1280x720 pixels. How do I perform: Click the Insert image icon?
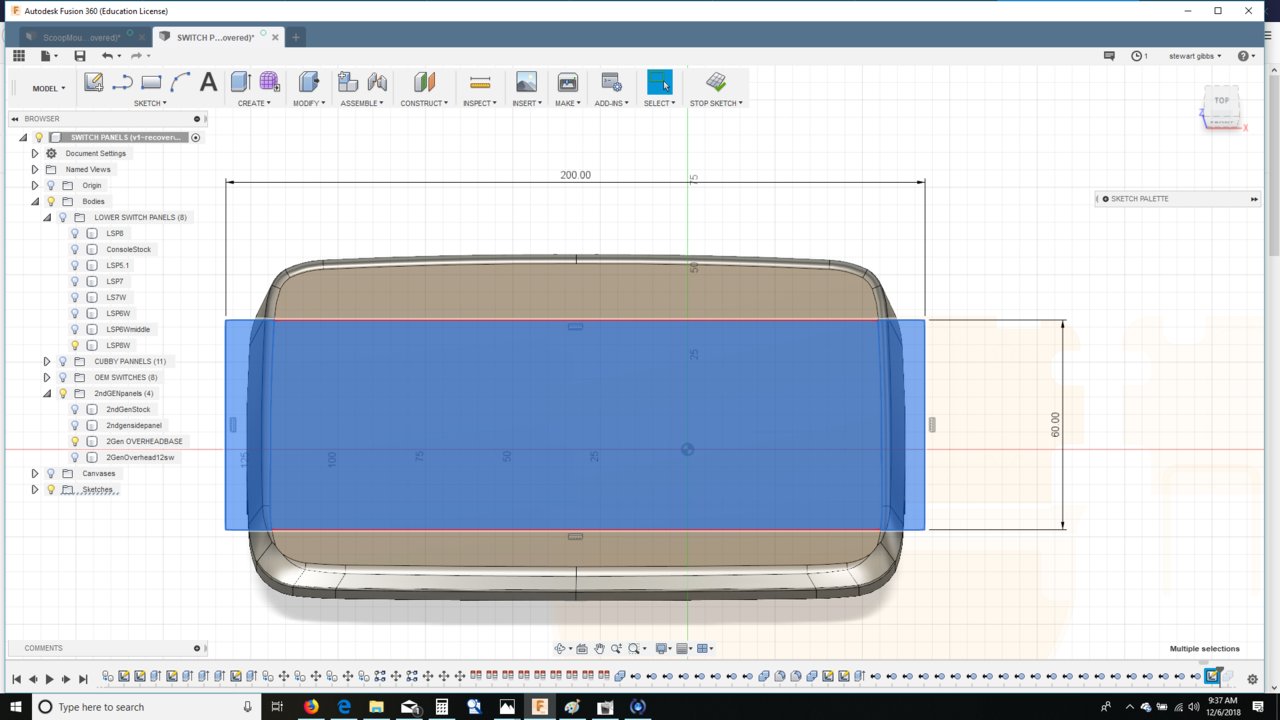(x=526, y=82)
